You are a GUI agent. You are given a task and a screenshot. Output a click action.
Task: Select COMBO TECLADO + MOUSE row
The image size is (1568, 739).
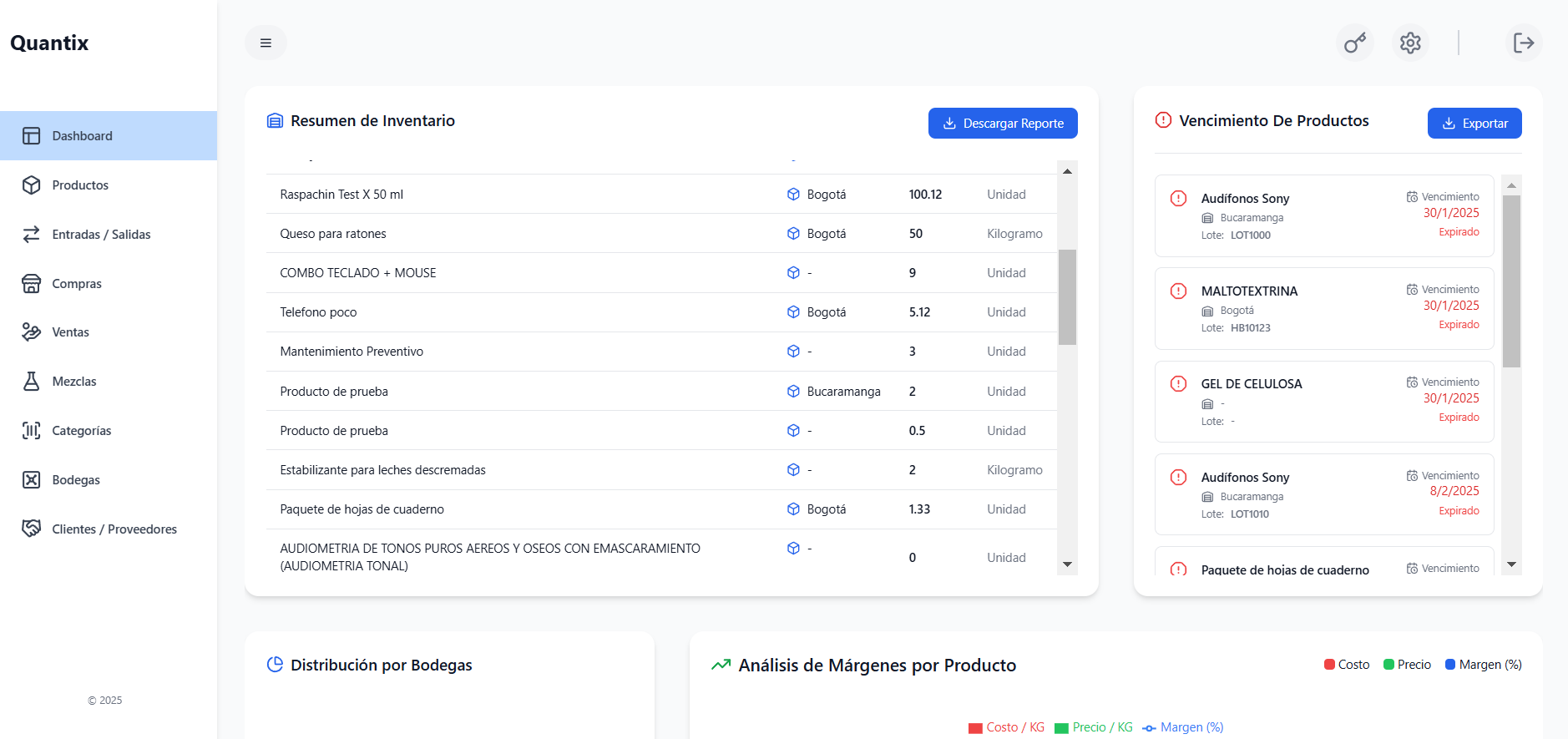[x=661, y=272]
